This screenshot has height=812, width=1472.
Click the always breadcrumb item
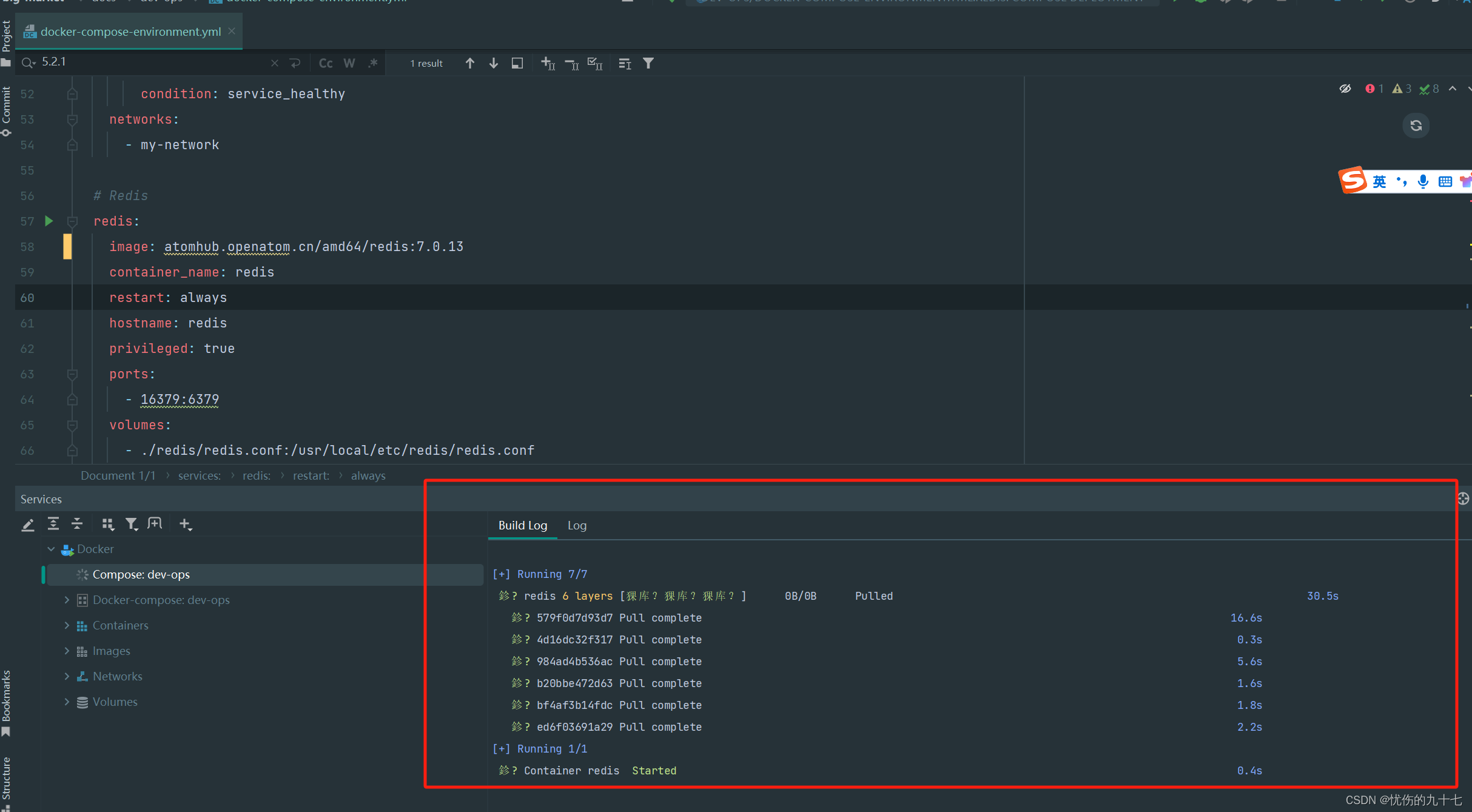368,475
